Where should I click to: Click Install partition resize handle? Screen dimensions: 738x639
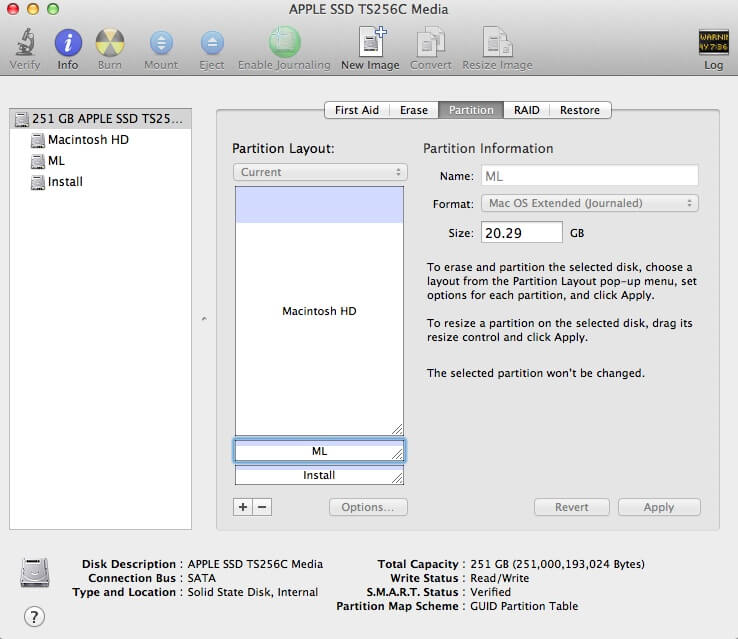click(x=397, y=478)
